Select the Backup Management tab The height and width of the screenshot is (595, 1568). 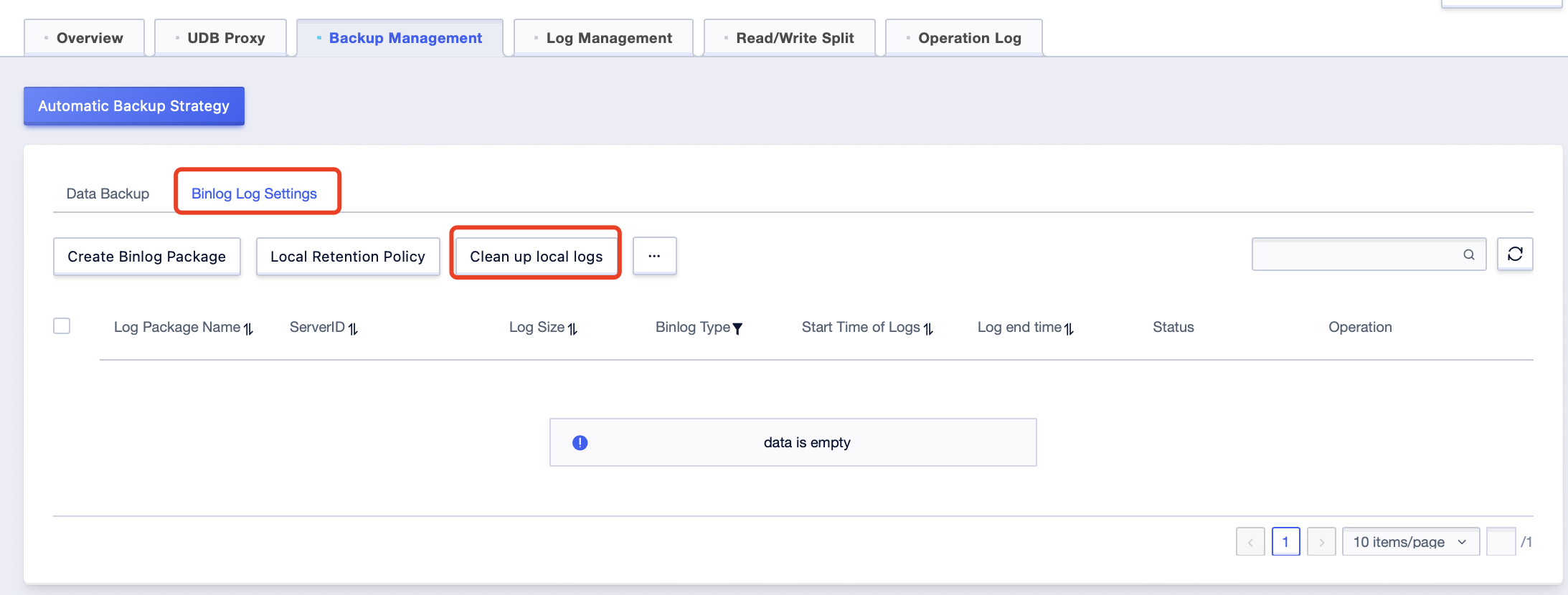click(x=400, y=38)
